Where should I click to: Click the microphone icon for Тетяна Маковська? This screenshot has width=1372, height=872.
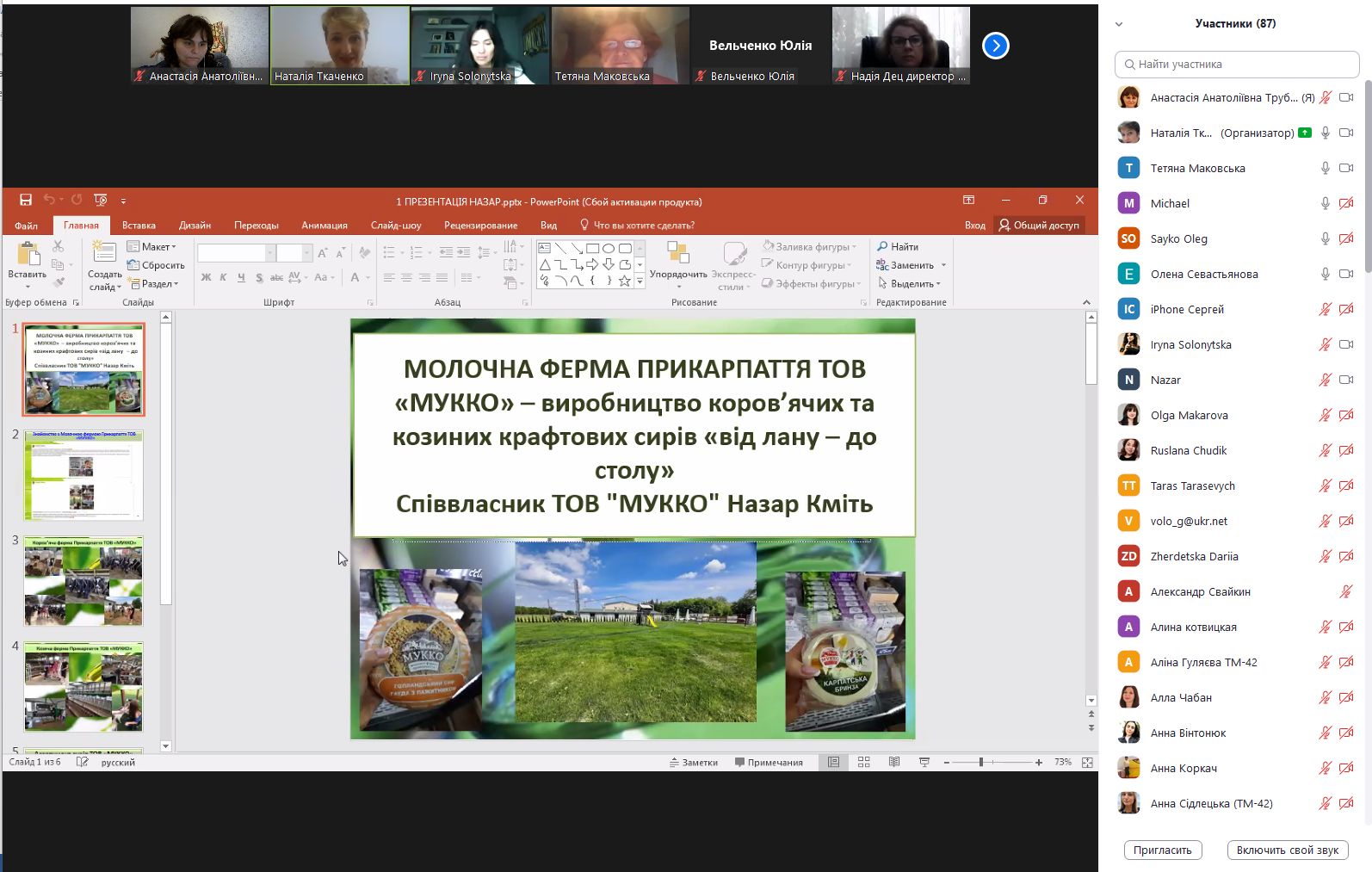click(1326, 168)
